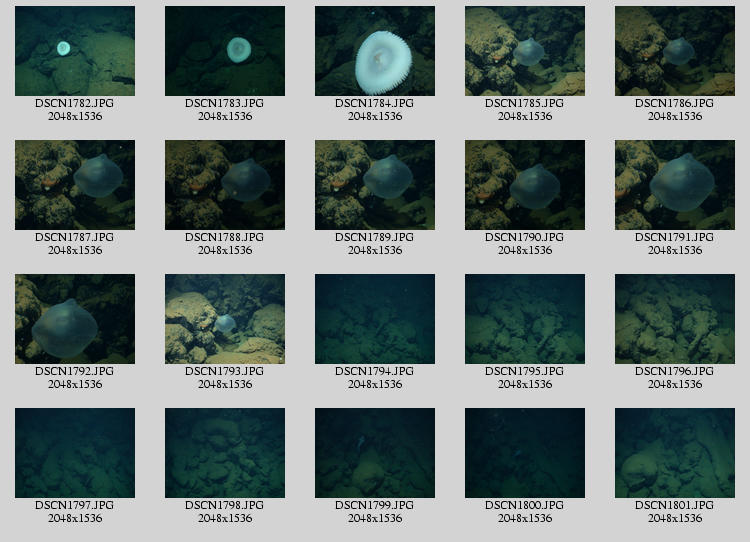Click the DSCN1794.JPG filename text

[x=375, y=372]
